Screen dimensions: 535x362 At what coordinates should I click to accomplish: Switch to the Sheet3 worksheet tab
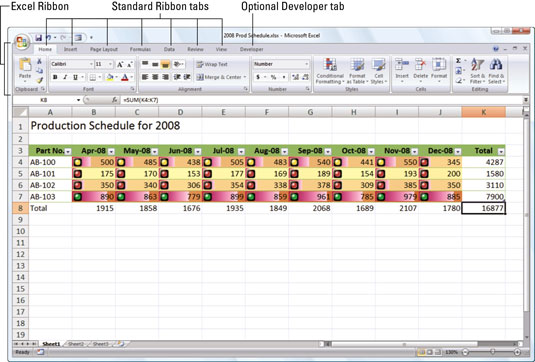[x=100, y=344]
